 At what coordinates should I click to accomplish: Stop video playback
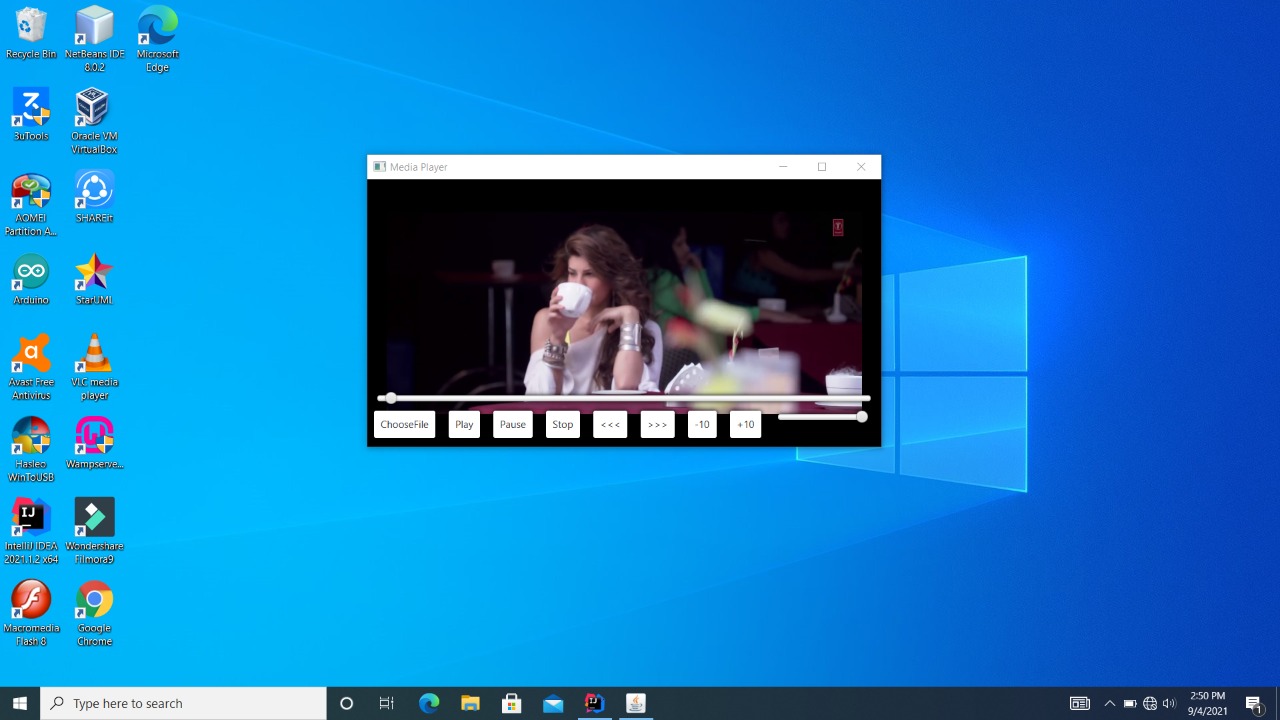pos(562,424)
